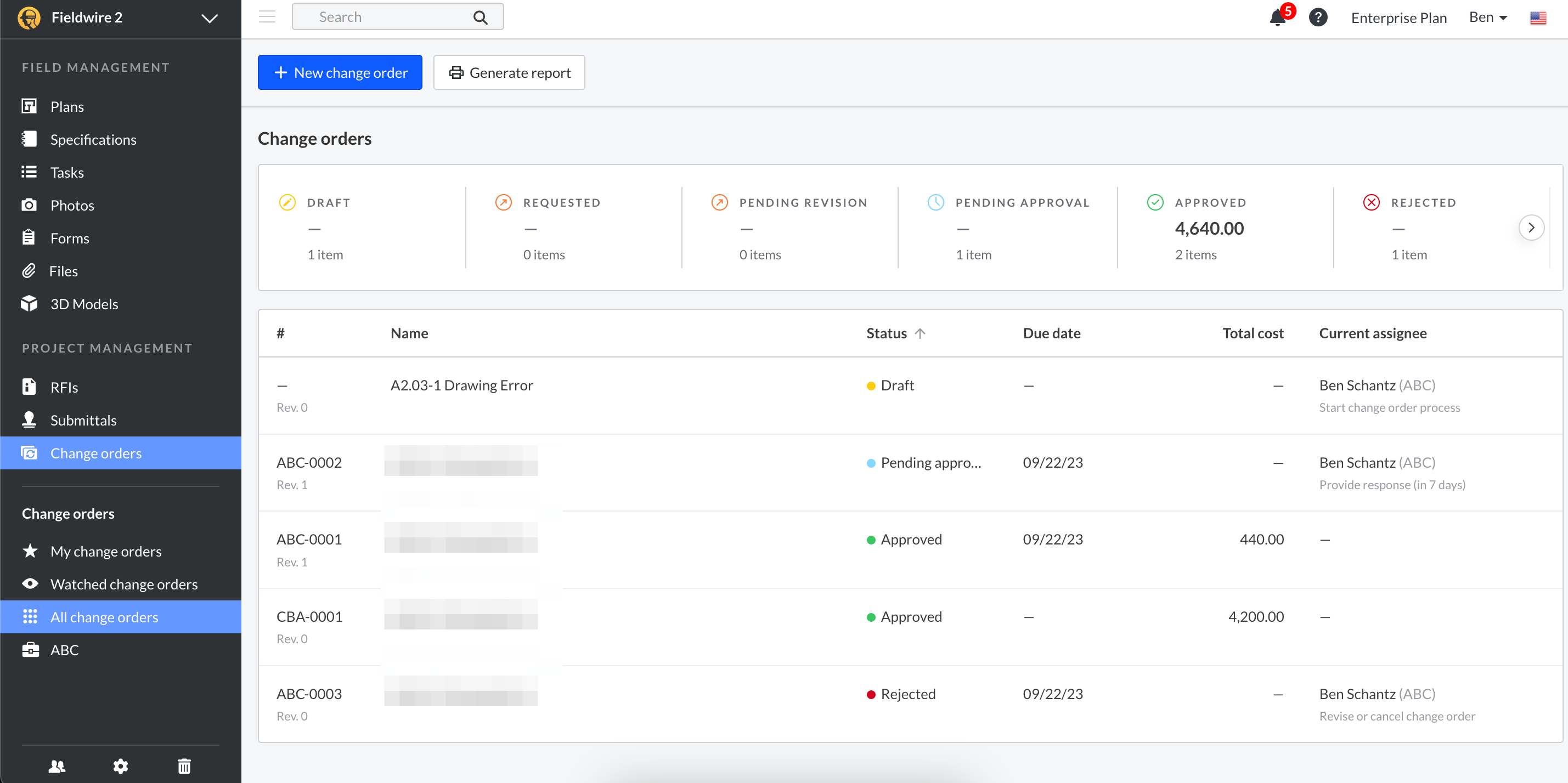Open A2.03-1 Drawing Error change order

tap(461, 385)
